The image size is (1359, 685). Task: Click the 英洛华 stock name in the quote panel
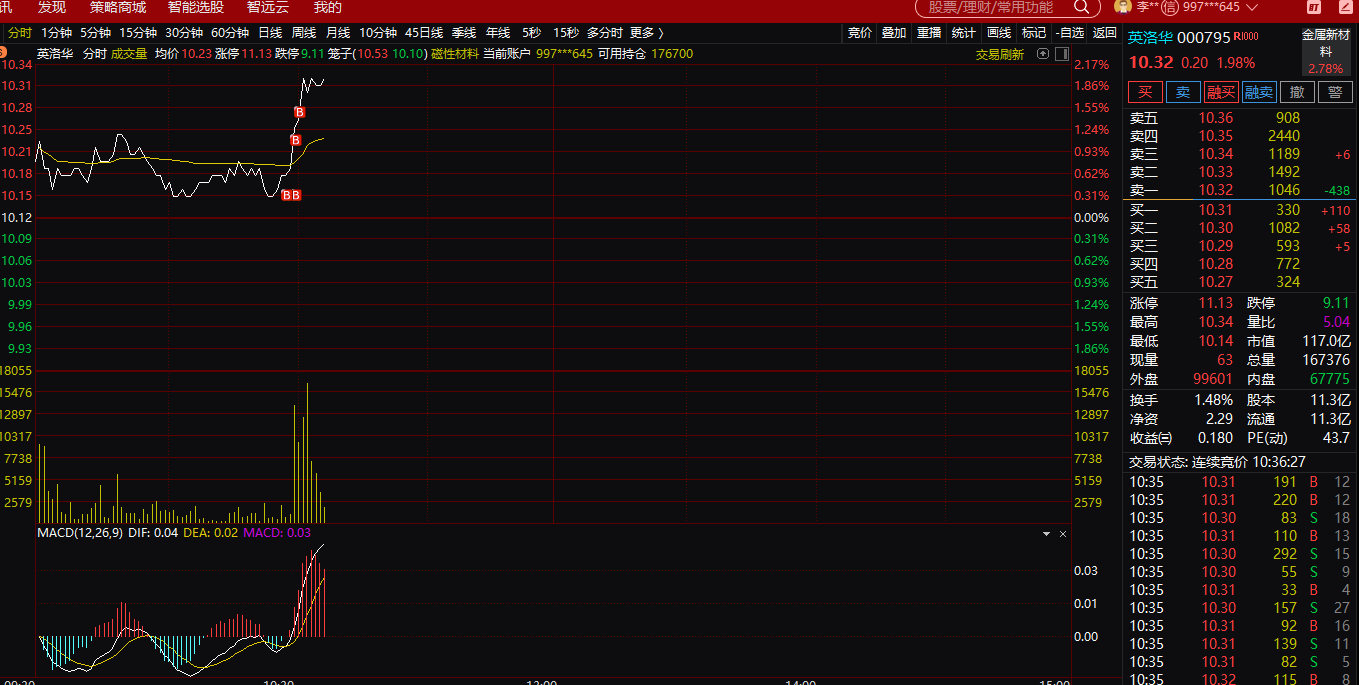click(x=1150, y=37)
